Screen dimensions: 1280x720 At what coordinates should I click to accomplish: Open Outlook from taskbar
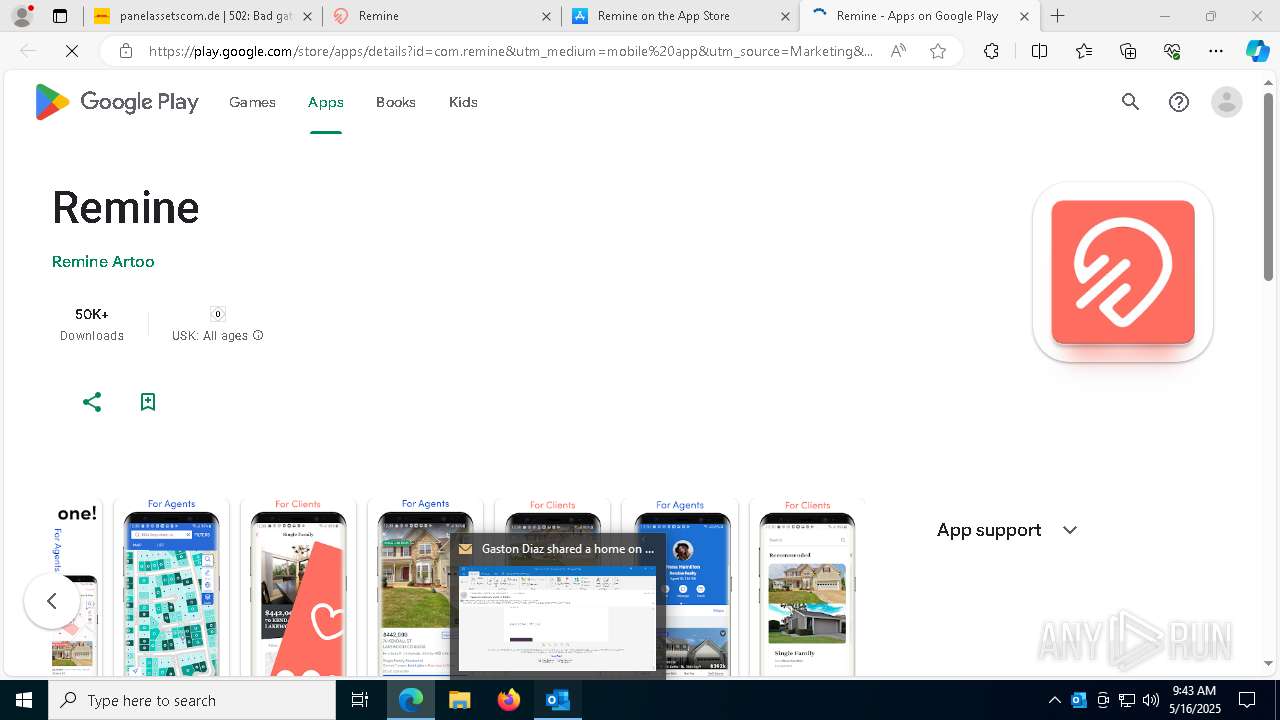click(558, 700)
